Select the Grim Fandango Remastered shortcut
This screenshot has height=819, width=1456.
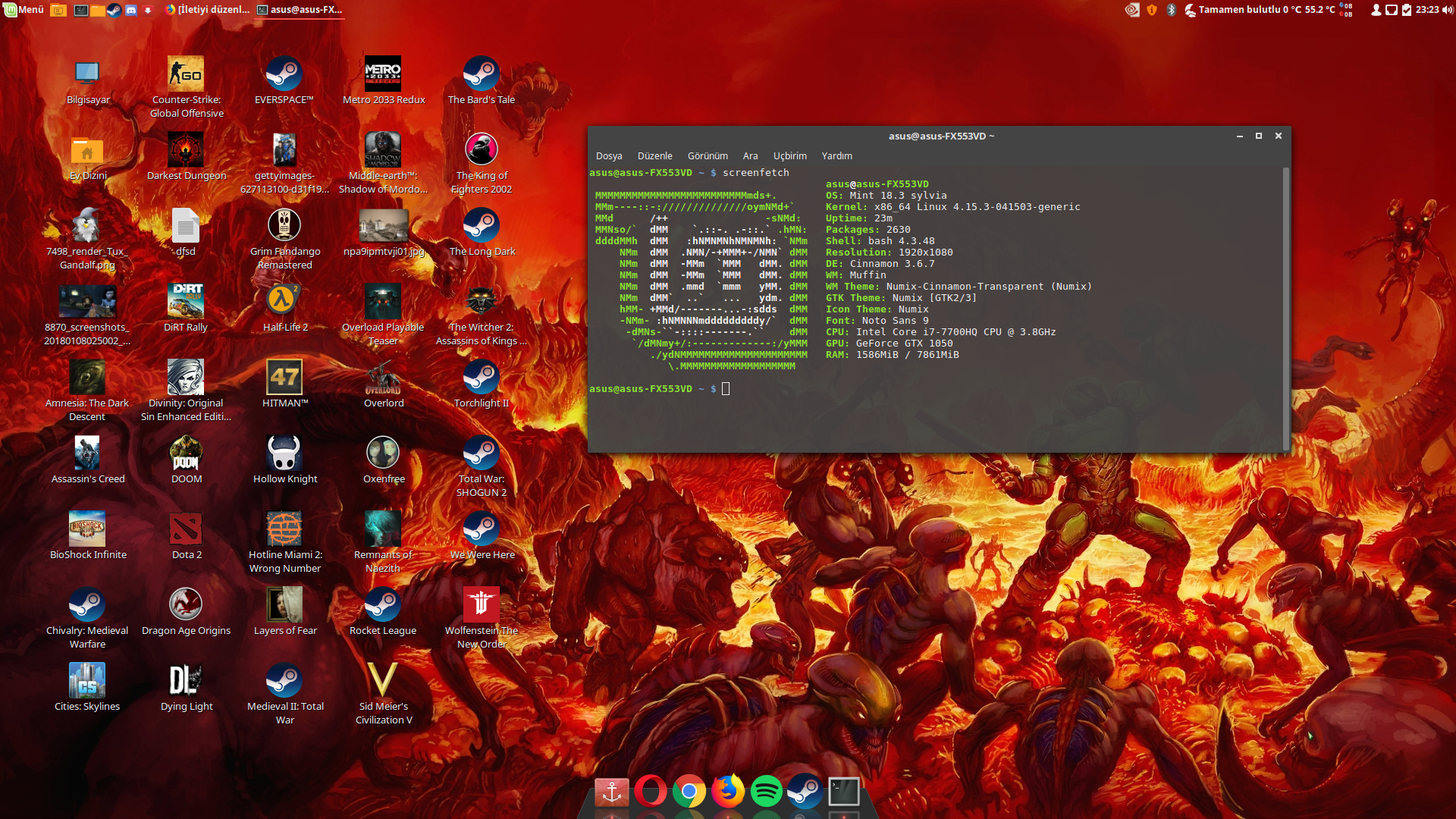[x=284, y=239]
